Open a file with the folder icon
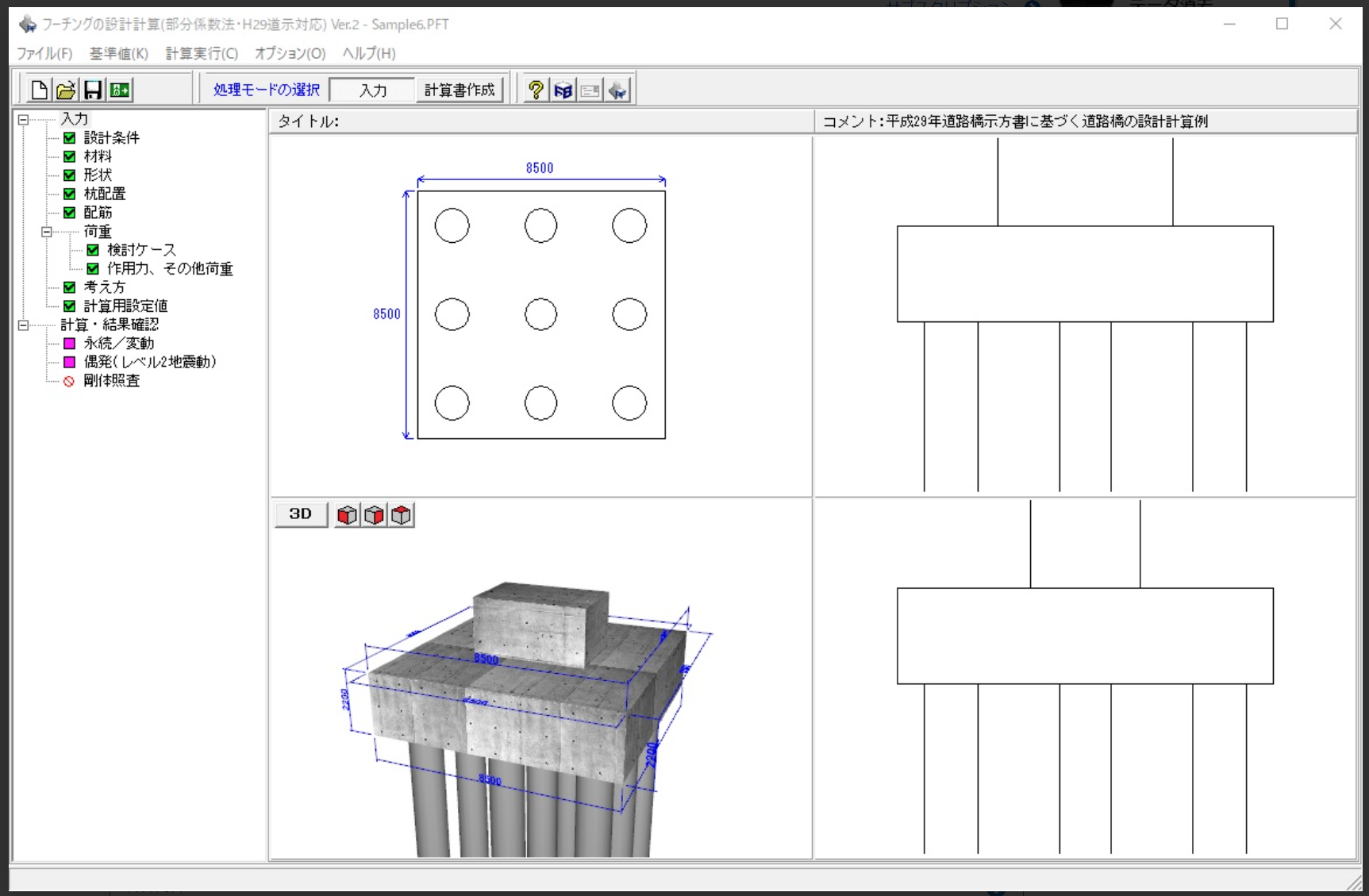1369x896 pixels. coord(66,90)
